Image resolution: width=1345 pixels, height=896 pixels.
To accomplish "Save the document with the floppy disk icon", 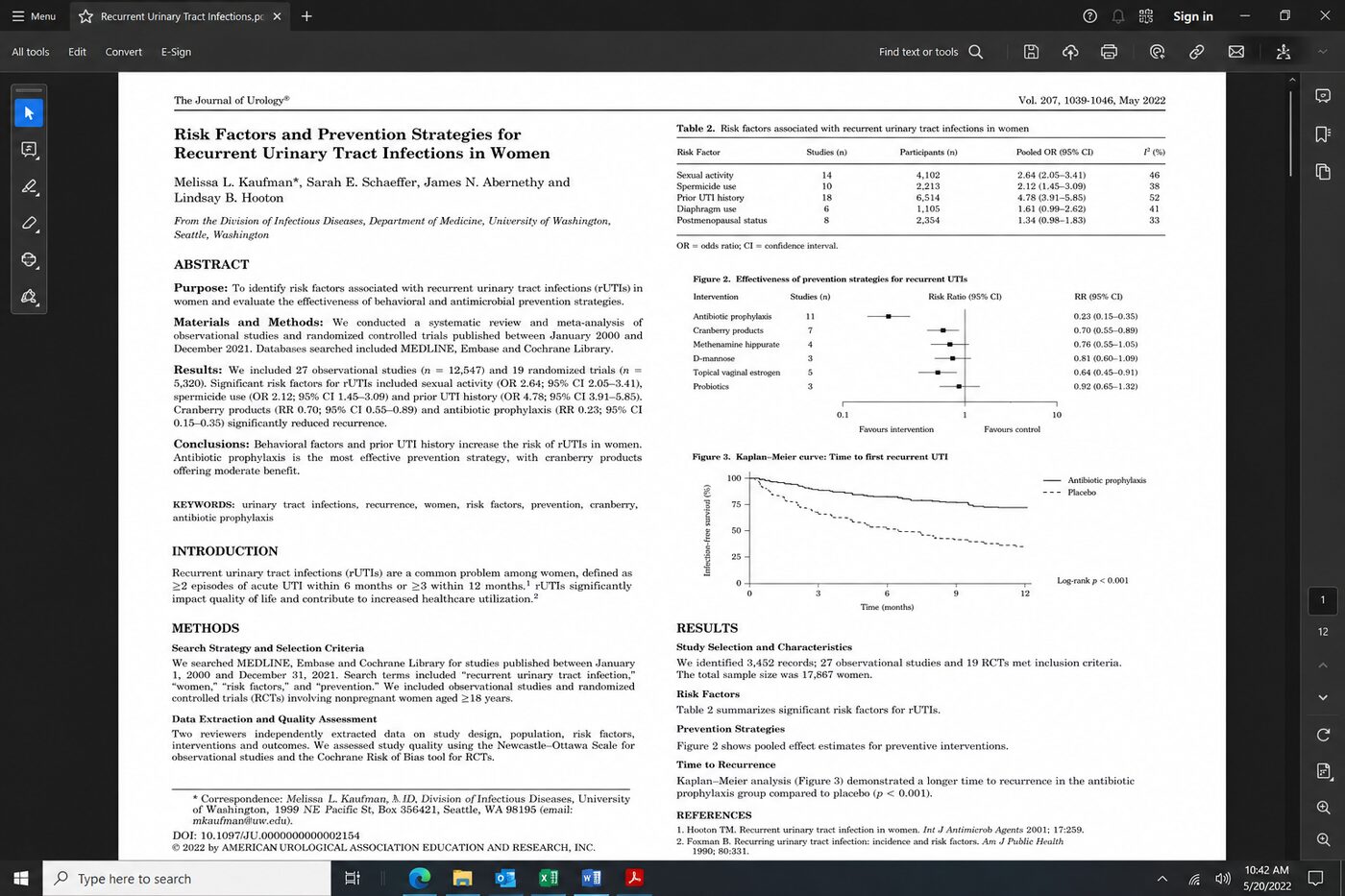I will point(1031,52).
